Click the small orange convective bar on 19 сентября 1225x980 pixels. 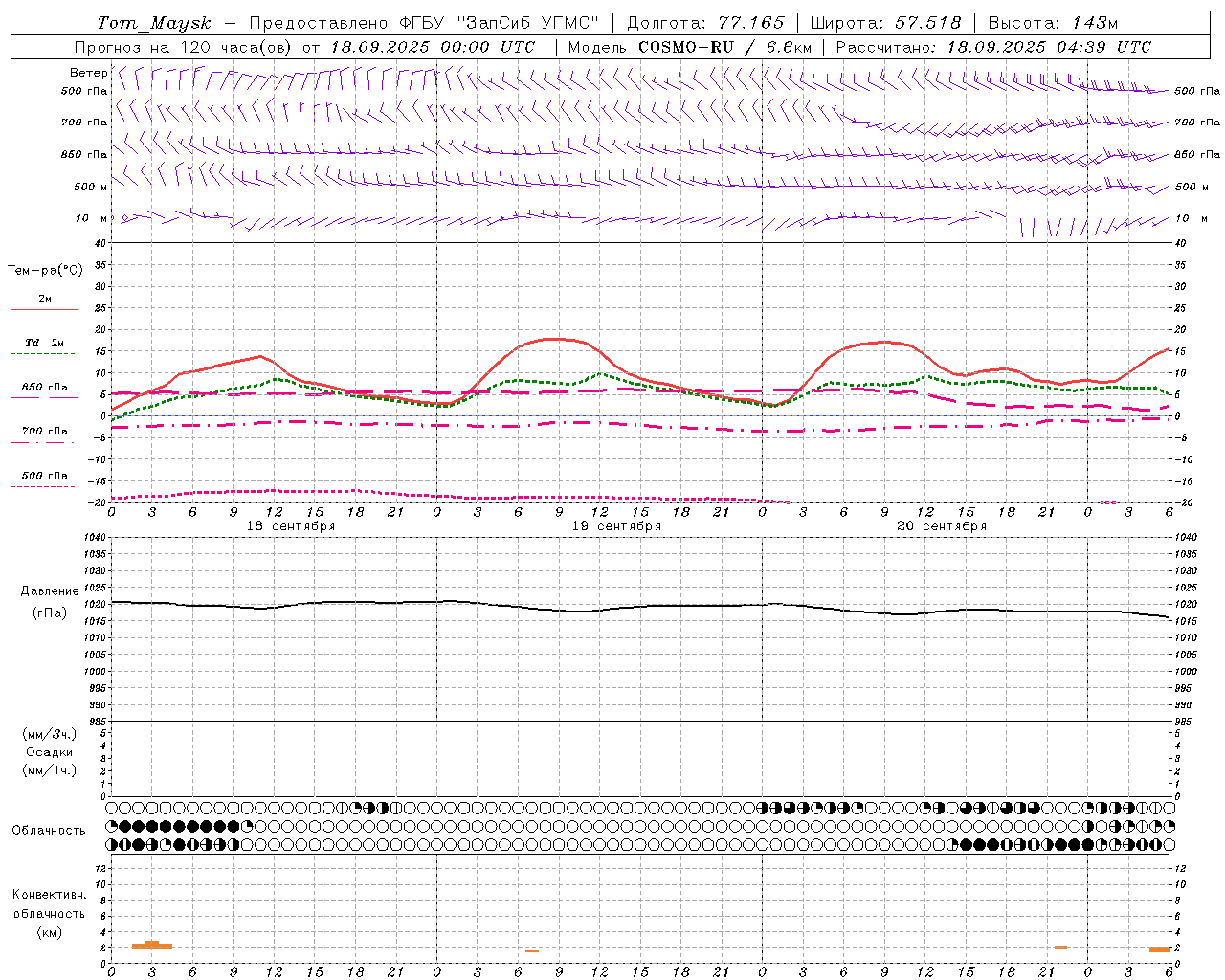coord(532,951)
